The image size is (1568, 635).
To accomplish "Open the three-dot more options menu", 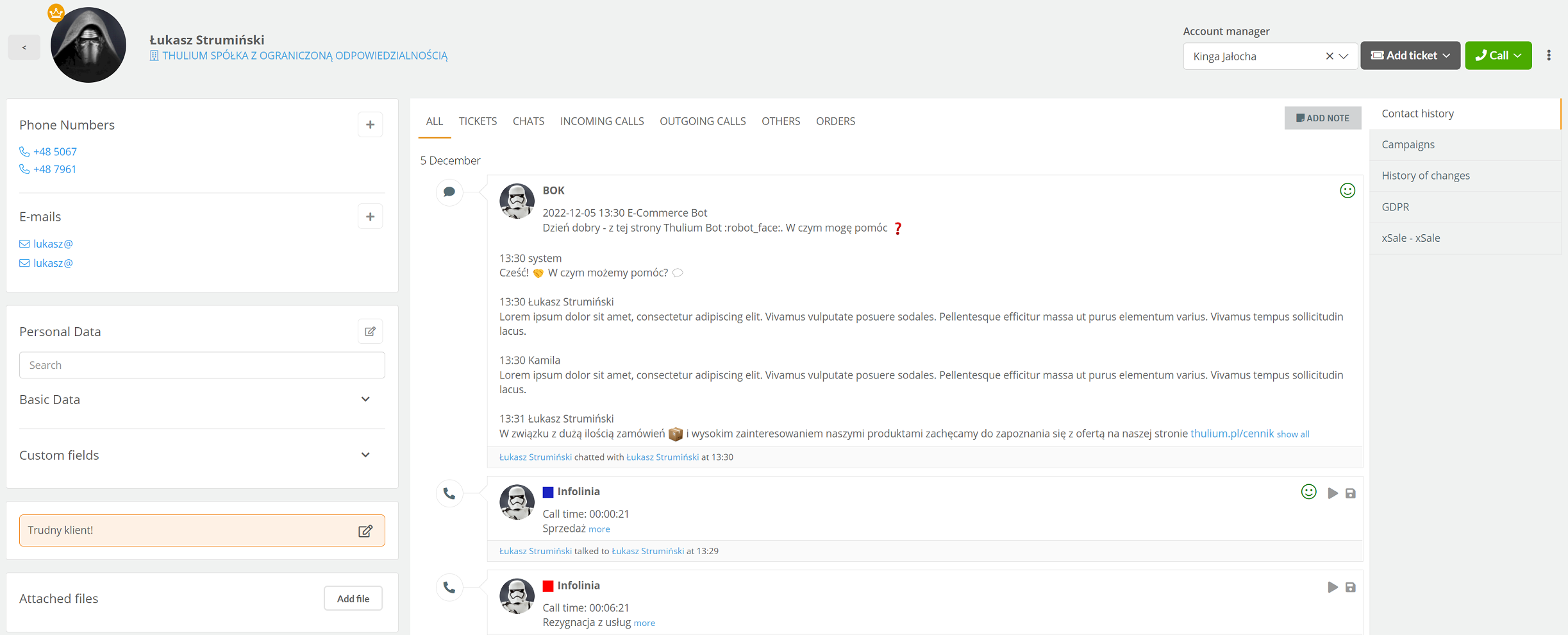I will coord(1549,56).
